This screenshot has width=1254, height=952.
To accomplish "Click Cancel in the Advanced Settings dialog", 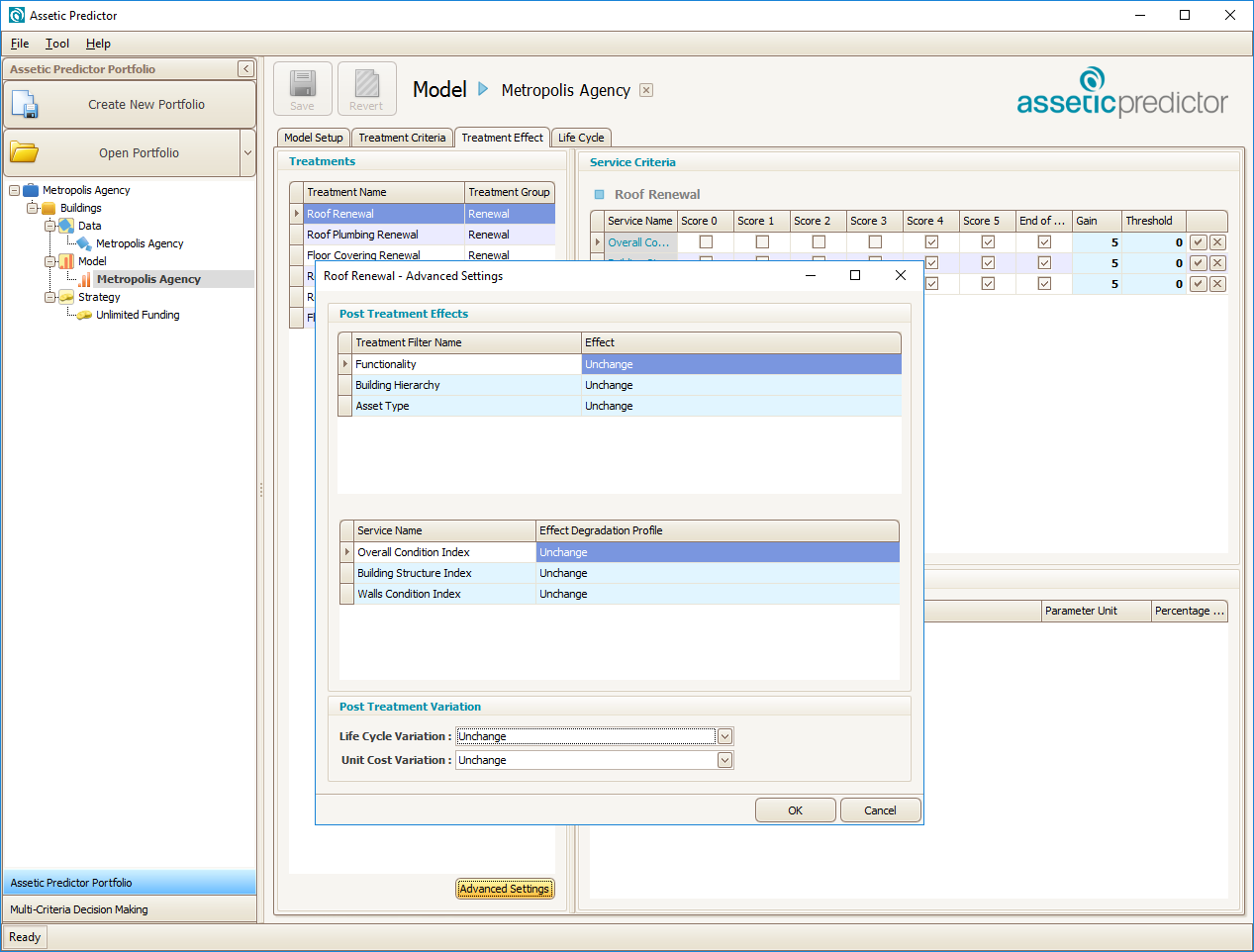I will (881, 810).
